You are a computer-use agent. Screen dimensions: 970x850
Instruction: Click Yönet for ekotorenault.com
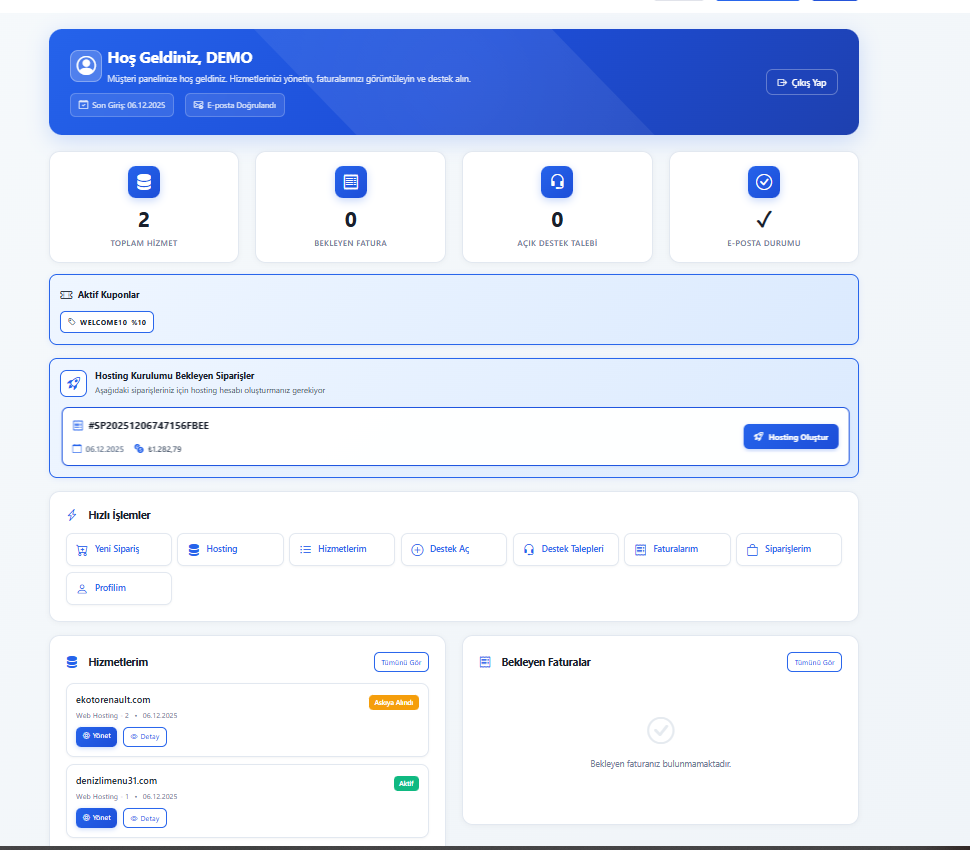pyautogui.click(x=97, y=736)
